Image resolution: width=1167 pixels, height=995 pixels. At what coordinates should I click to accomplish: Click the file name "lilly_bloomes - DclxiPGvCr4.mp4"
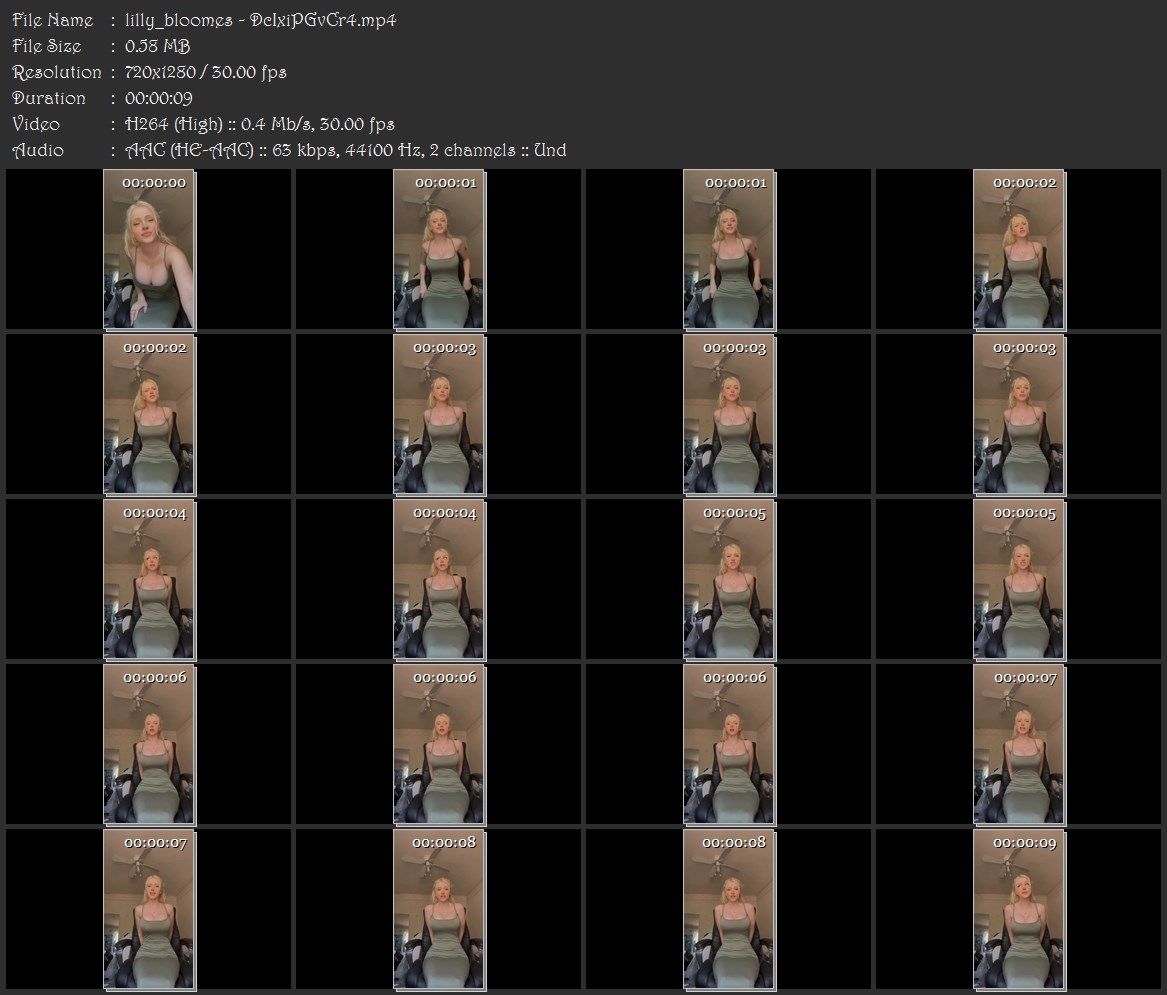coord(260,20)
